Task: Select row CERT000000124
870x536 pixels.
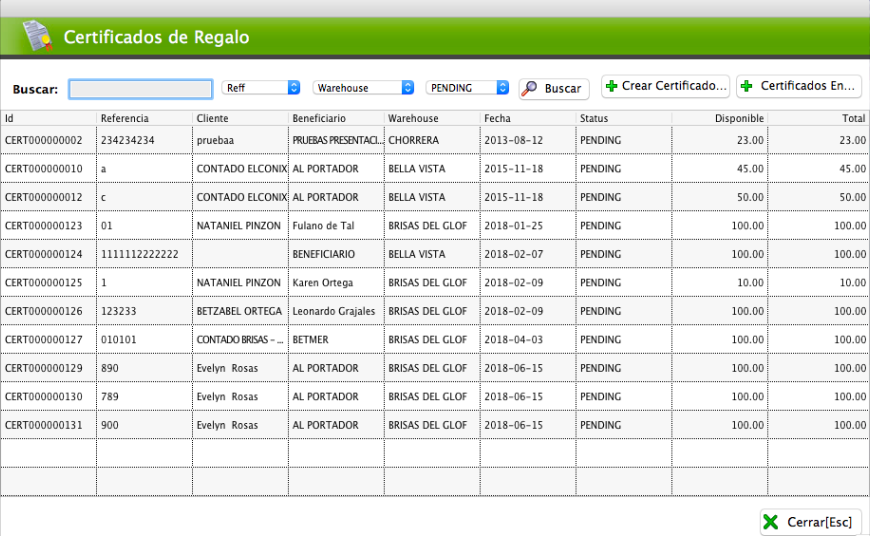Action: pyautogui.click(x=435, y=254)
